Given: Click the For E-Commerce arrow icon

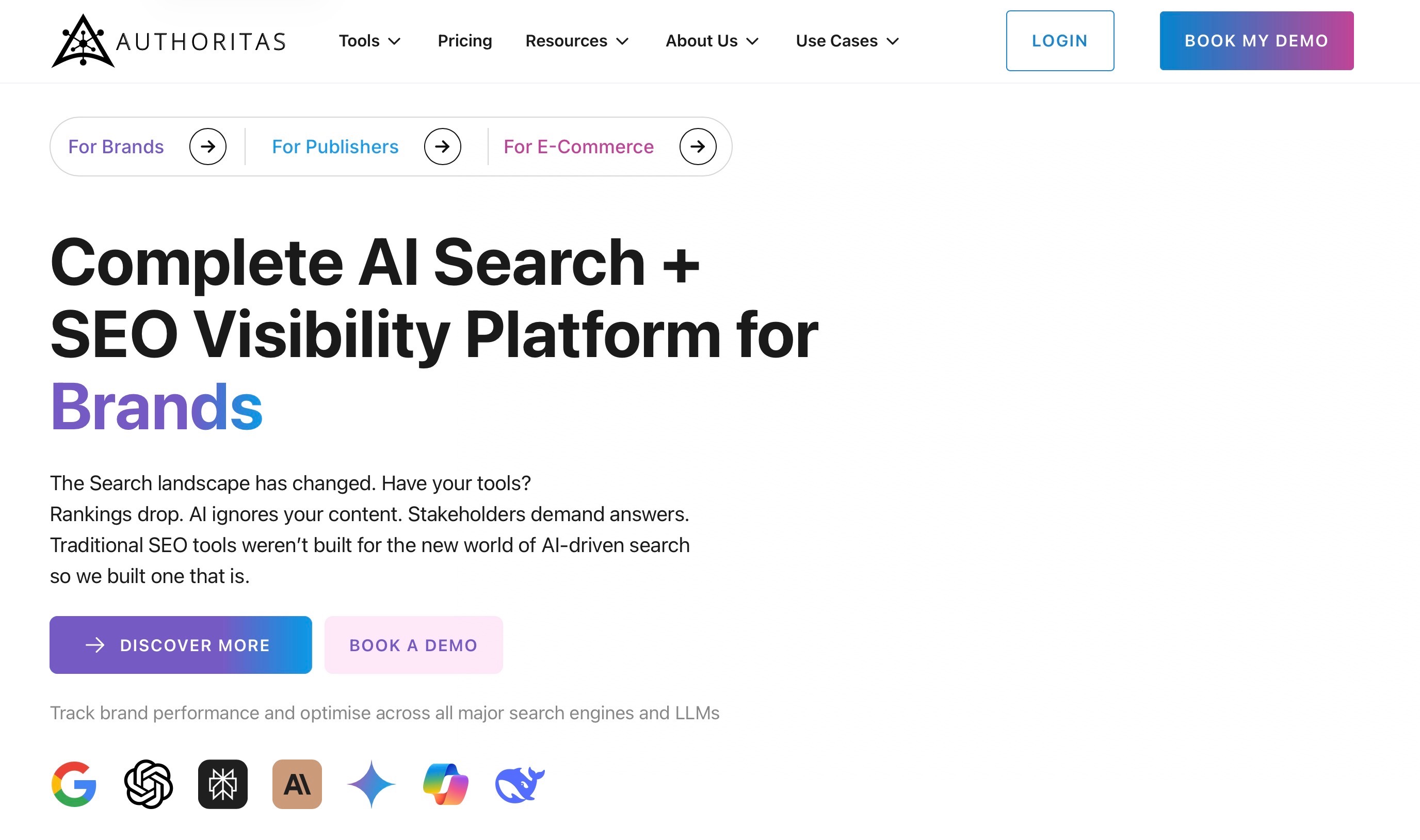Looking at the screenshot, I should click(697, 146).
